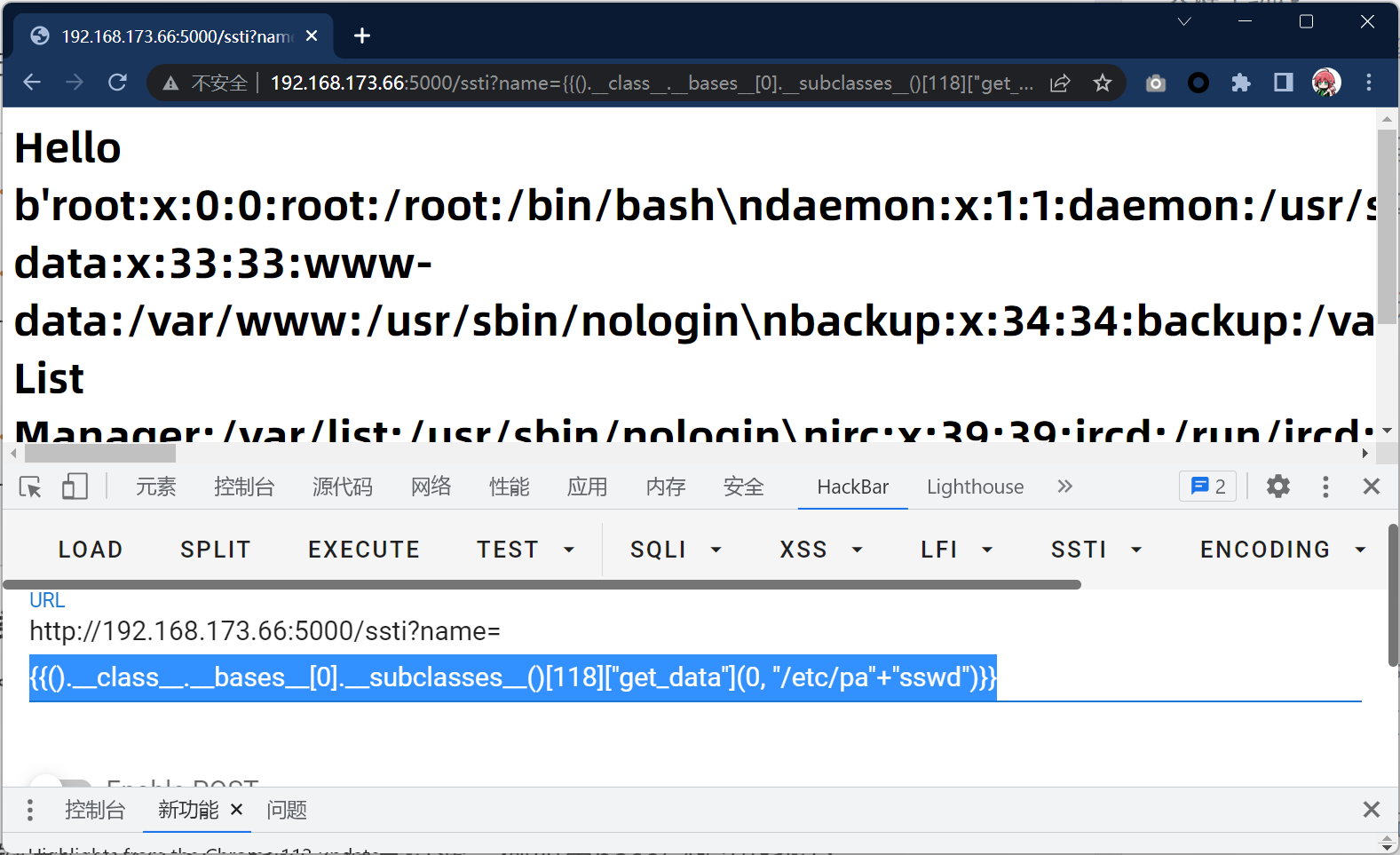Bookmark page with star icon
This screenshot has height=855, width=1400.
coord(1102,83)
